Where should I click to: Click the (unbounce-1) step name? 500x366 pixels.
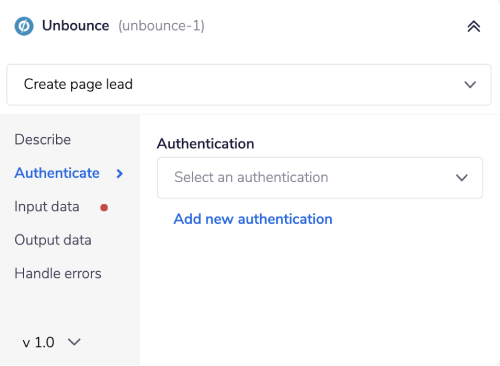point(161,26)
